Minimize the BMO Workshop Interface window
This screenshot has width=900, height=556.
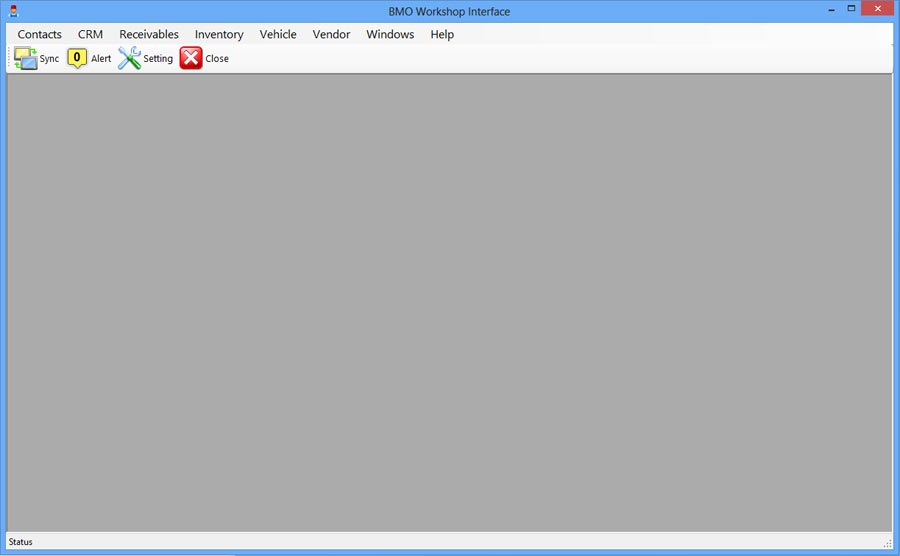(832, 10)
